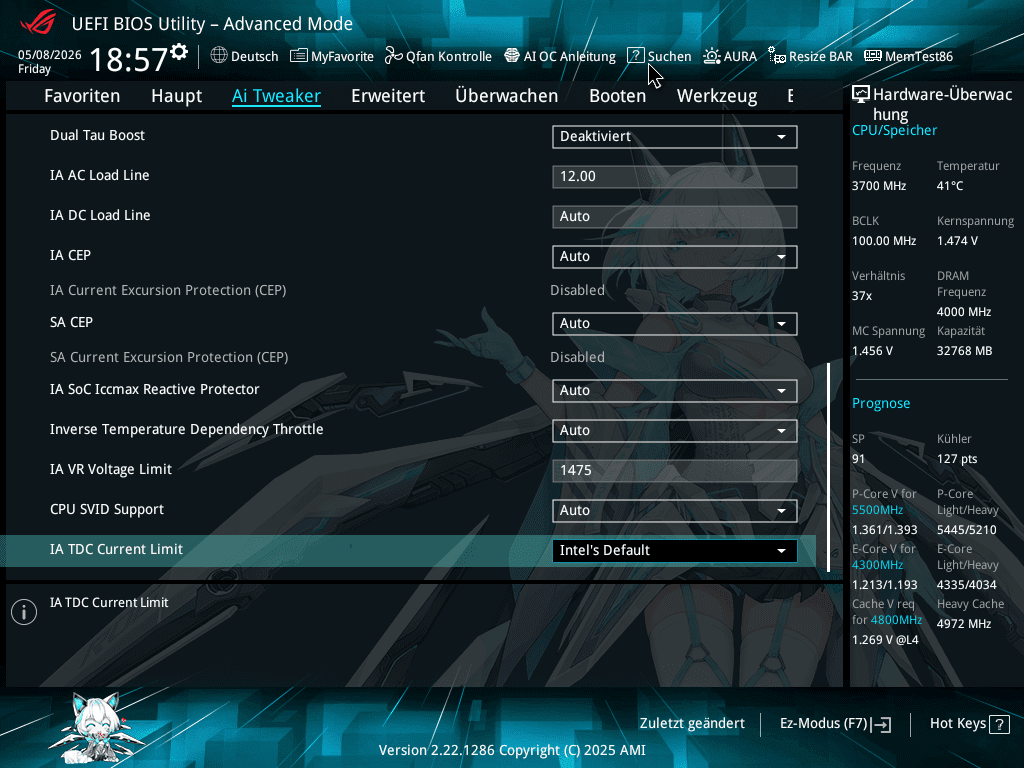Click the monitor icon of Hardware-Überwachung
The width and height of the screenshot is (1024, 768).
point(861,95)
